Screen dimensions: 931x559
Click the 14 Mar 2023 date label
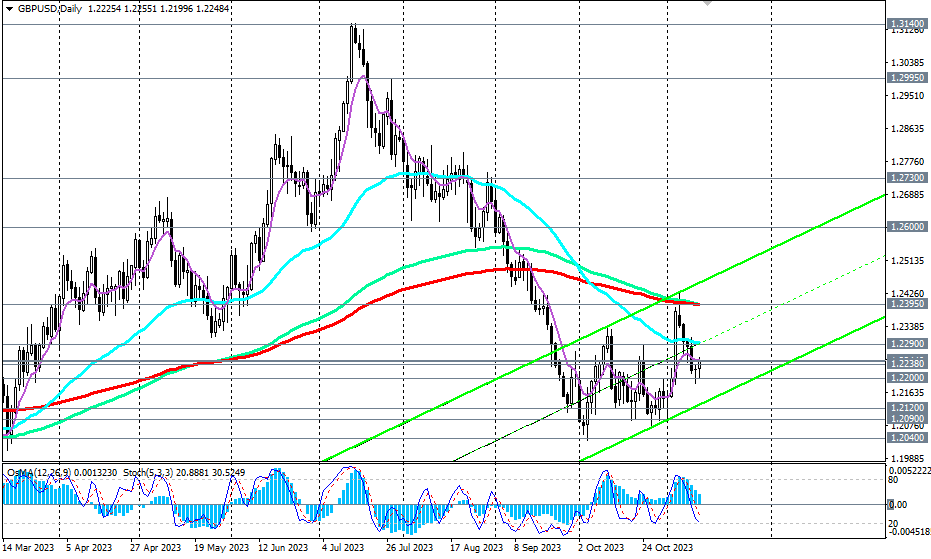28,547
